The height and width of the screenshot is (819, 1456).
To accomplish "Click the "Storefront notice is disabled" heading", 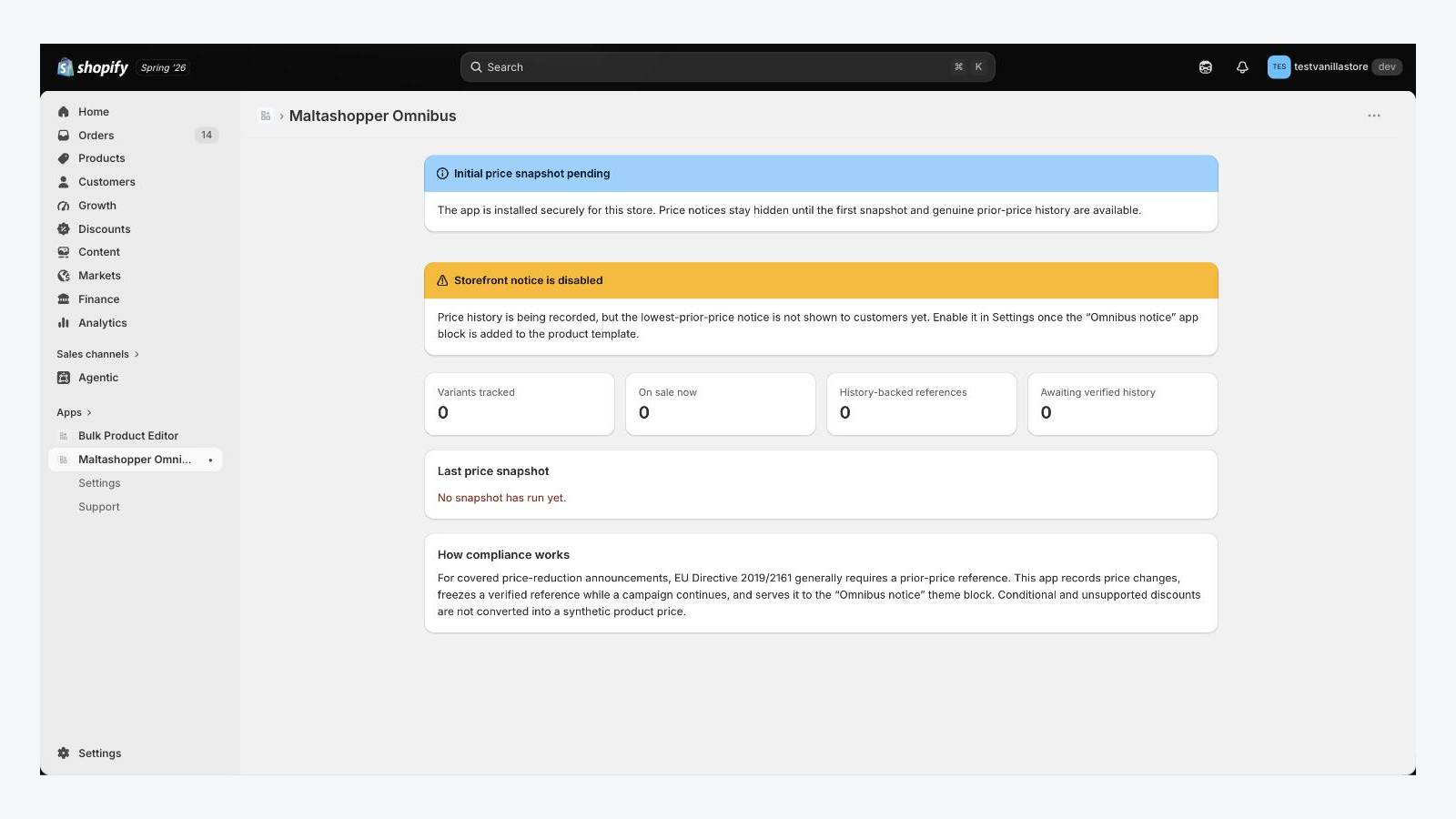I will click(x=529, y=280).
